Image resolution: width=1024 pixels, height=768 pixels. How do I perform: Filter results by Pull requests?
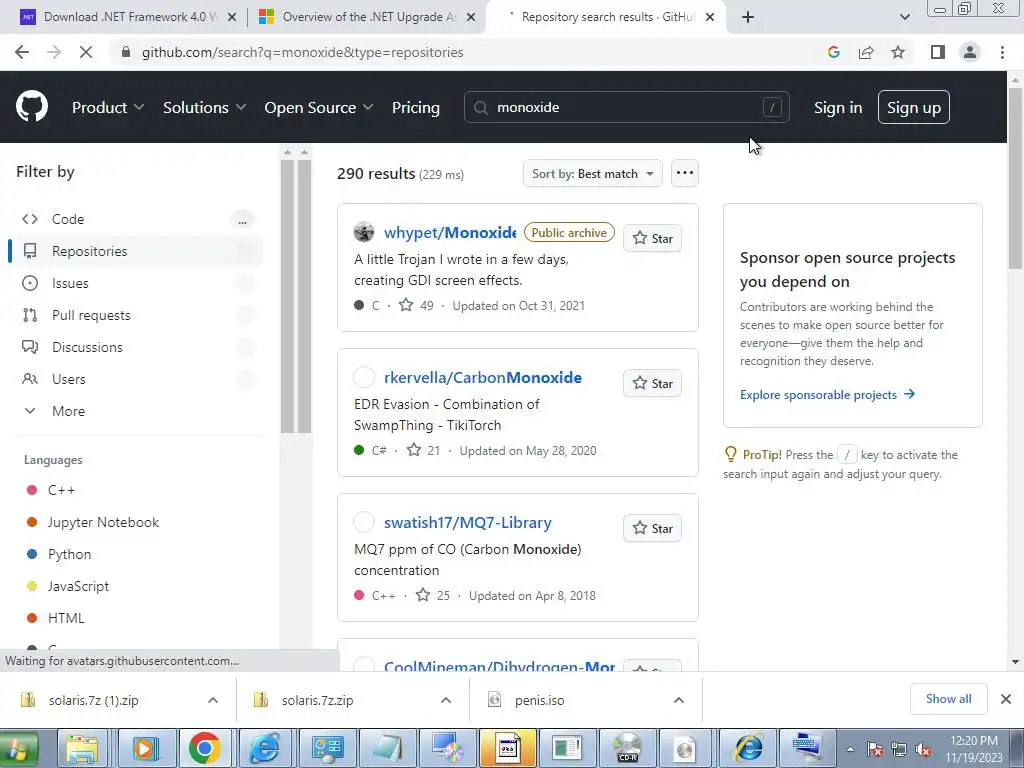[137, 315]
